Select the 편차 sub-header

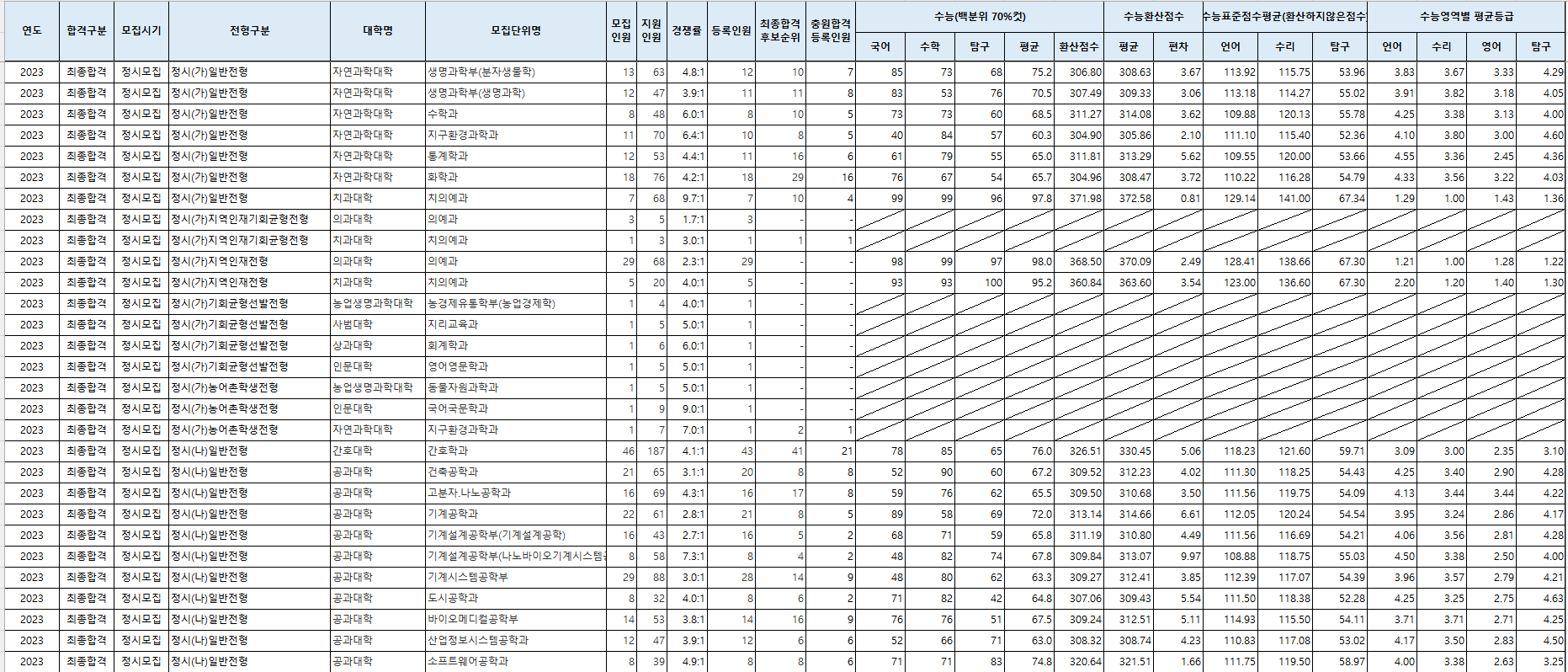point(1178,47)
